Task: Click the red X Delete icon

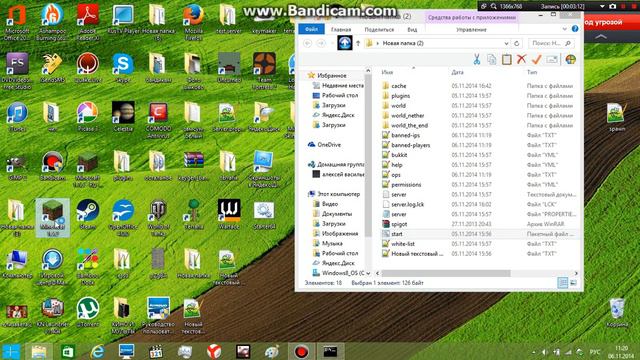Action: (x=521, y=60)
